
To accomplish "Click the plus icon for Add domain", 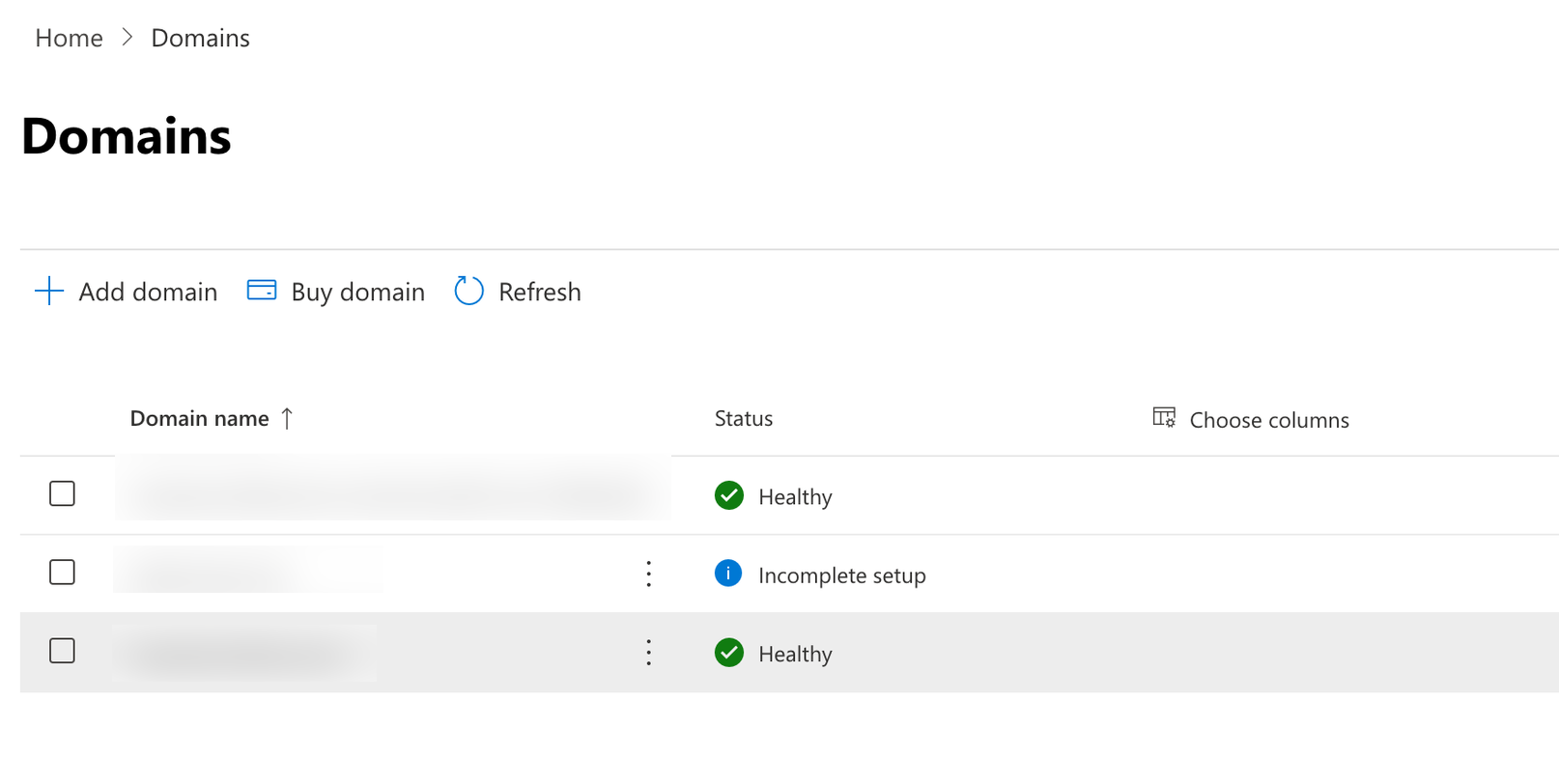I will point(49,291).
